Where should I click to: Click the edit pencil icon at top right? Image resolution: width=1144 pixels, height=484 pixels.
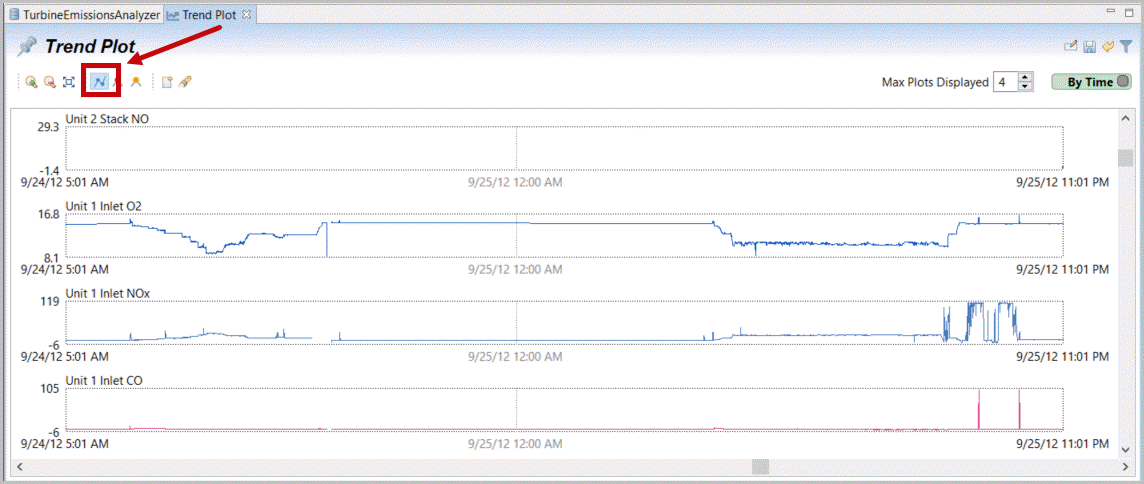pos(1070,47)
